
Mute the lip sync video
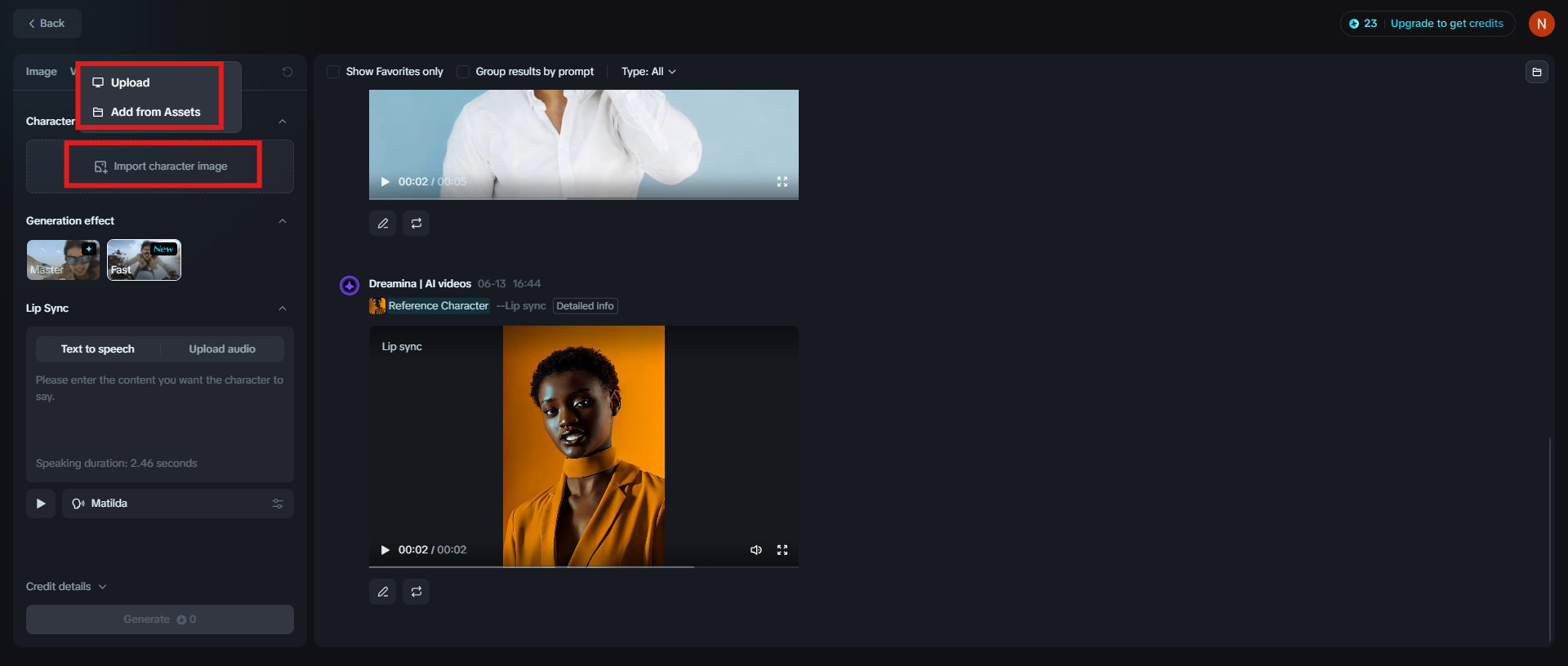click(756, 550)
